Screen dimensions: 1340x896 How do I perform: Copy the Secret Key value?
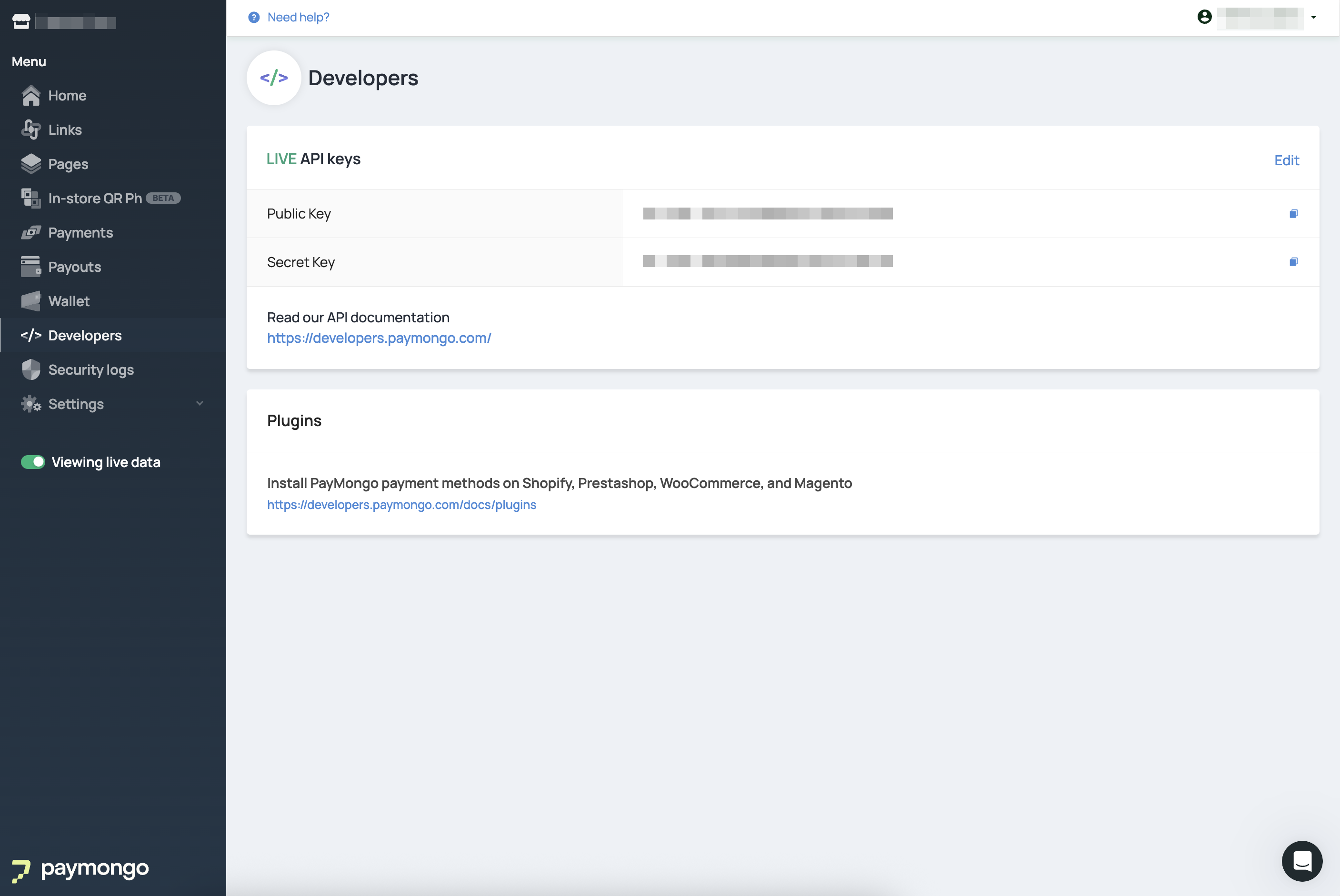(x=1293, y=262)
